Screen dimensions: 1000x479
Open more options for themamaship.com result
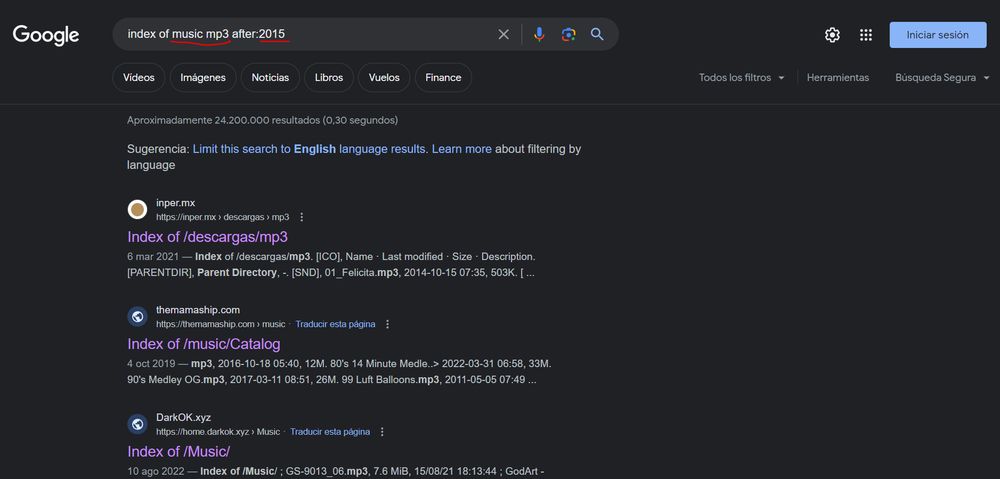point(387,324)
